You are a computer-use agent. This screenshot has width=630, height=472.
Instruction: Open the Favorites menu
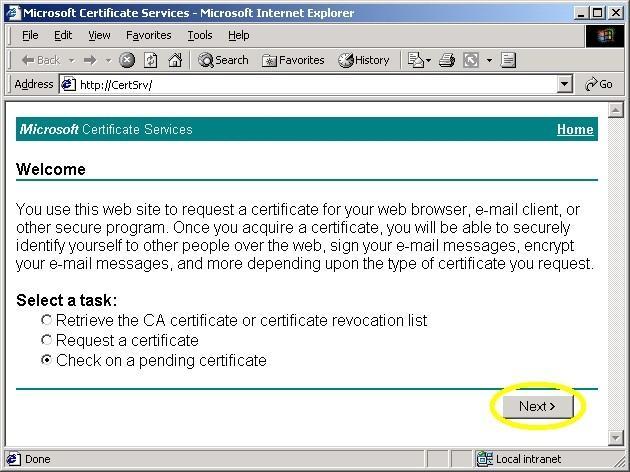(149, 35)
